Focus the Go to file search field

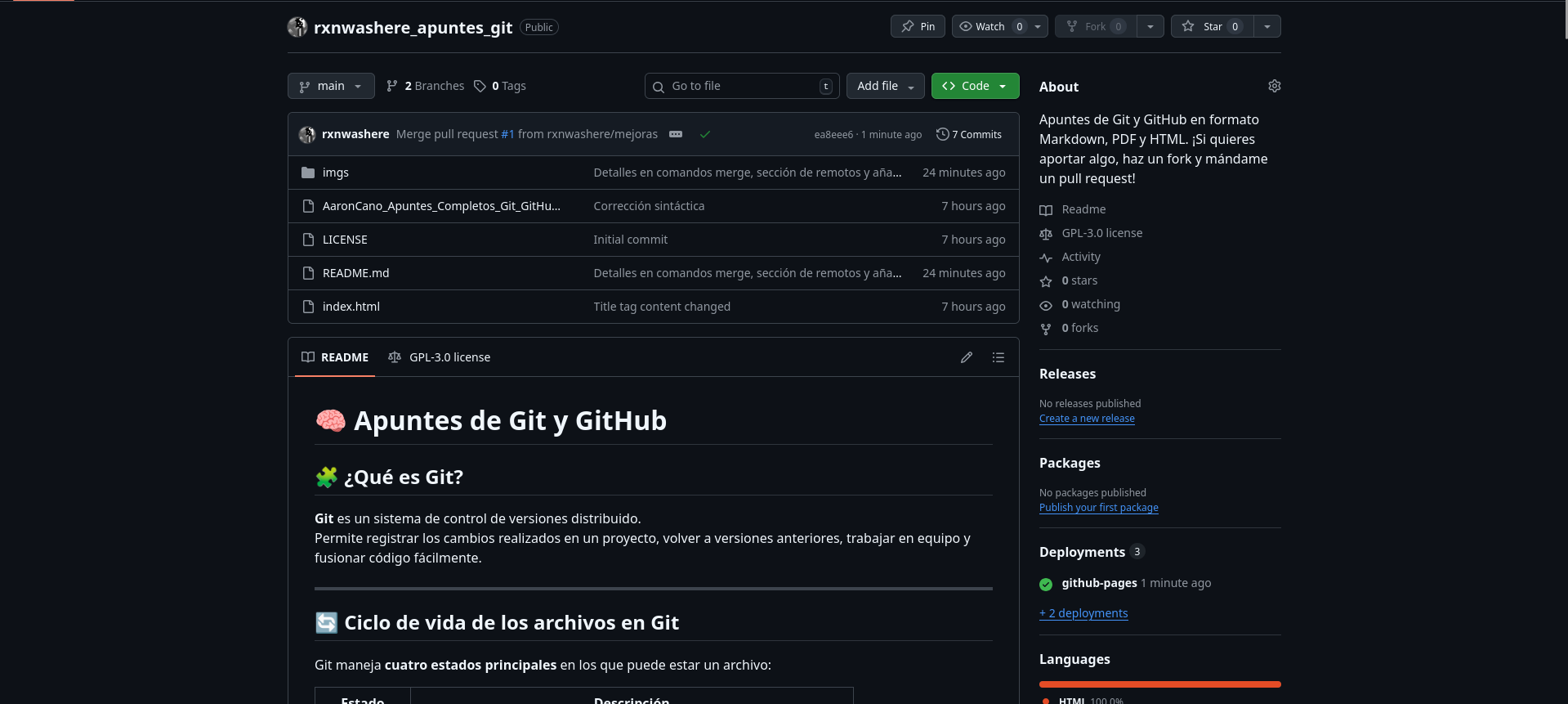[x=742, y=86]
